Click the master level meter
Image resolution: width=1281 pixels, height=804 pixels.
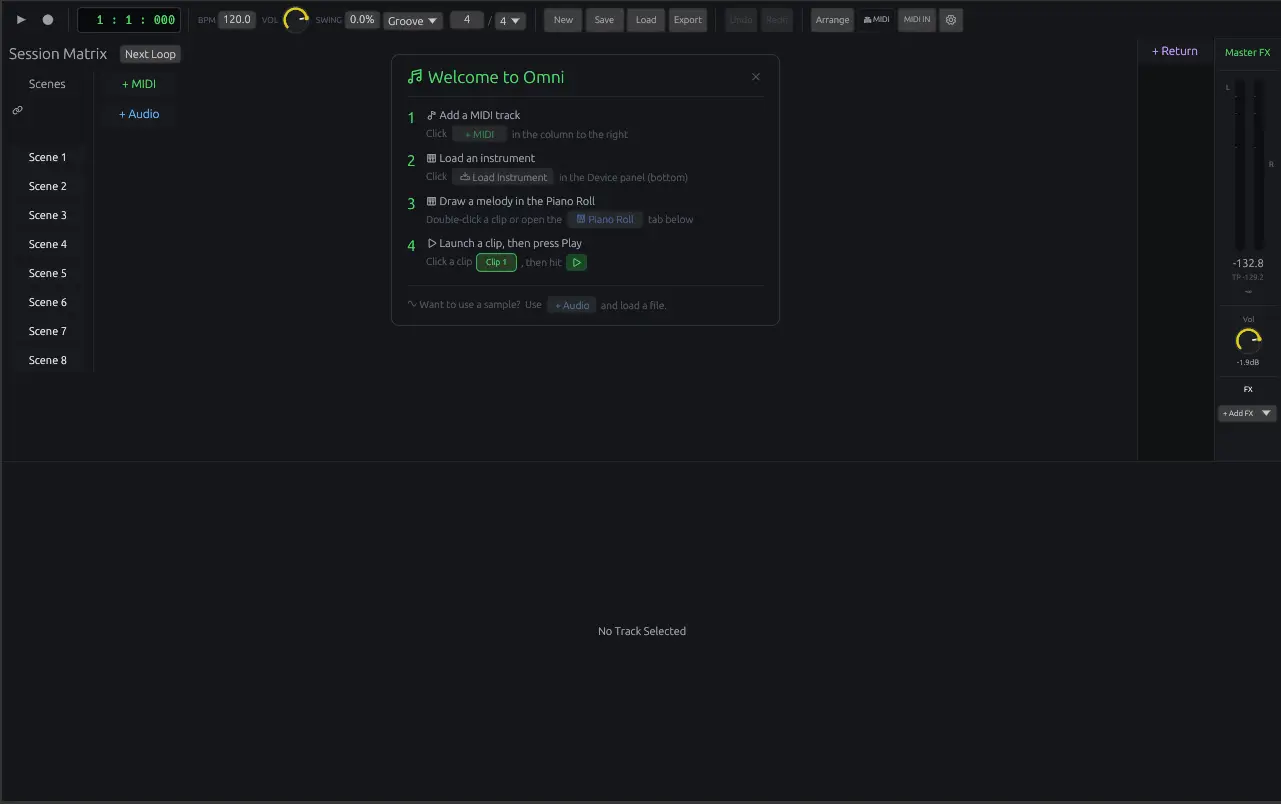point(1248,165)
